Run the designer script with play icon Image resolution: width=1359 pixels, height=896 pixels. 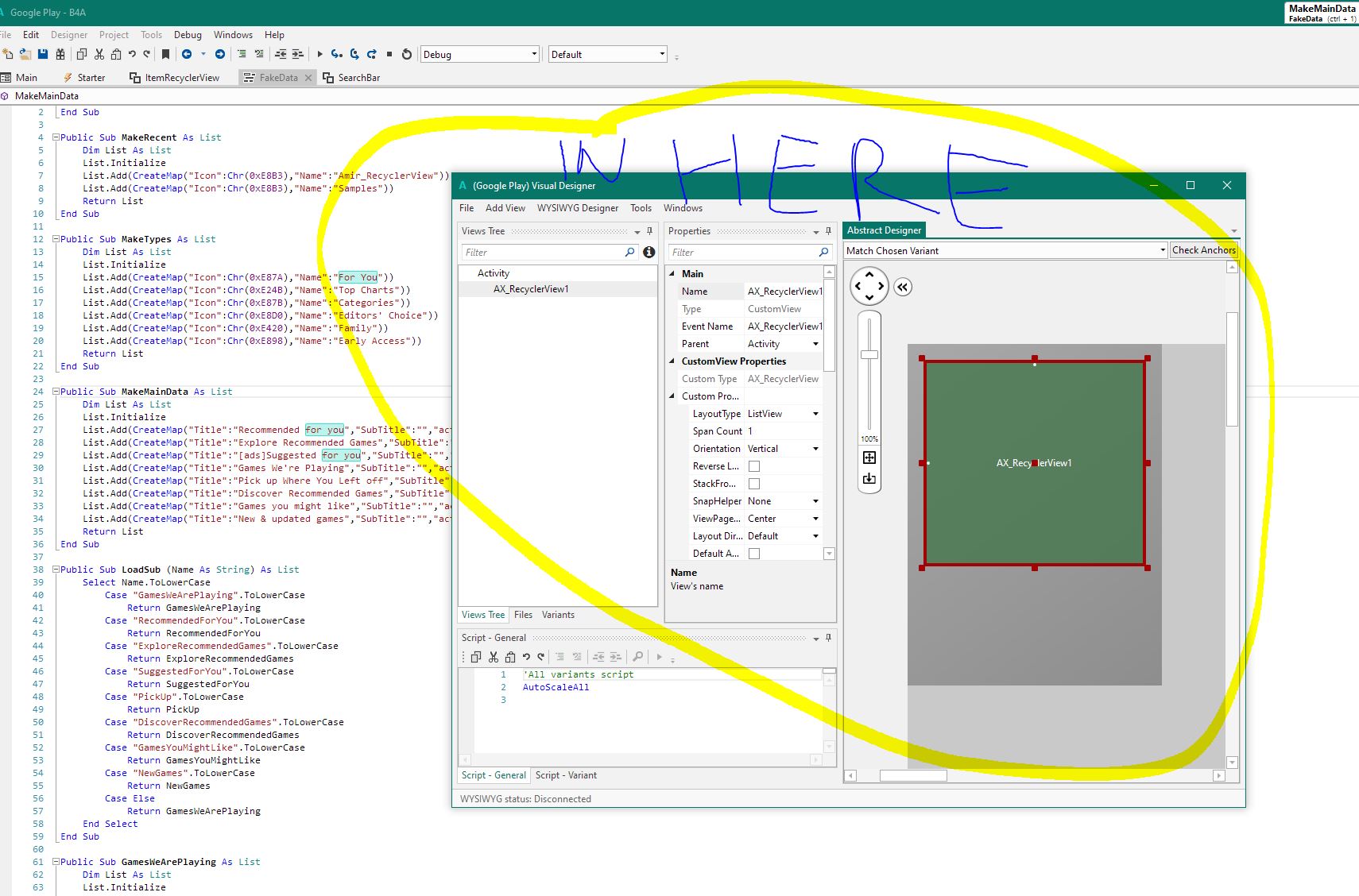[x=659, y=657]
